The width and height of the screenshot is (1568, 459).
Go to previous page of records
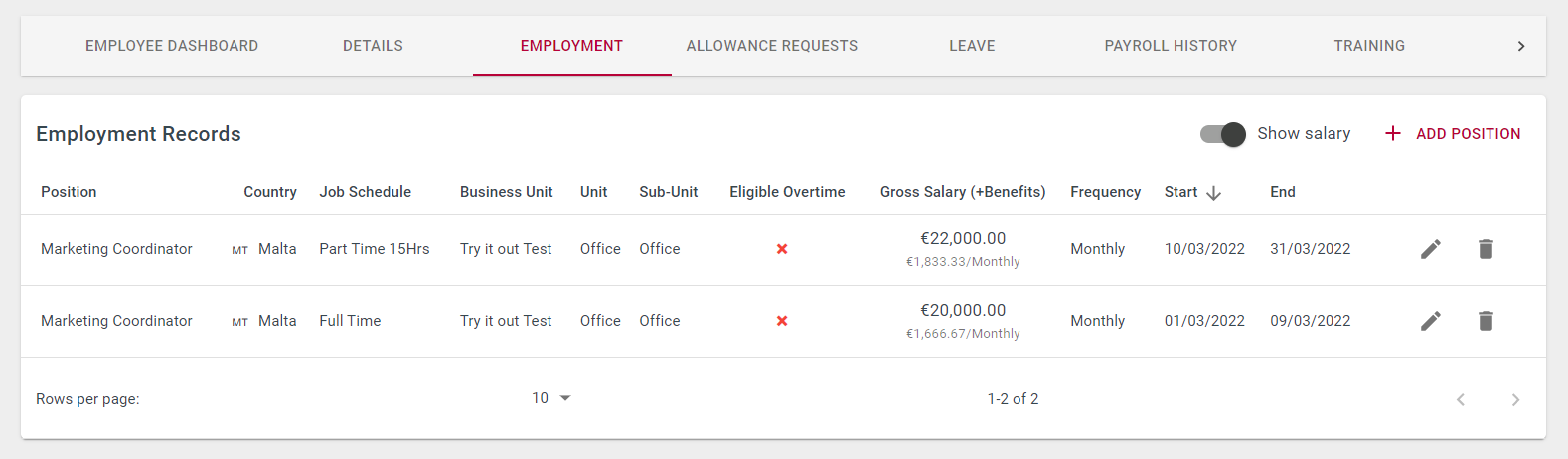pyautogui.click(x=1461, y=399)
